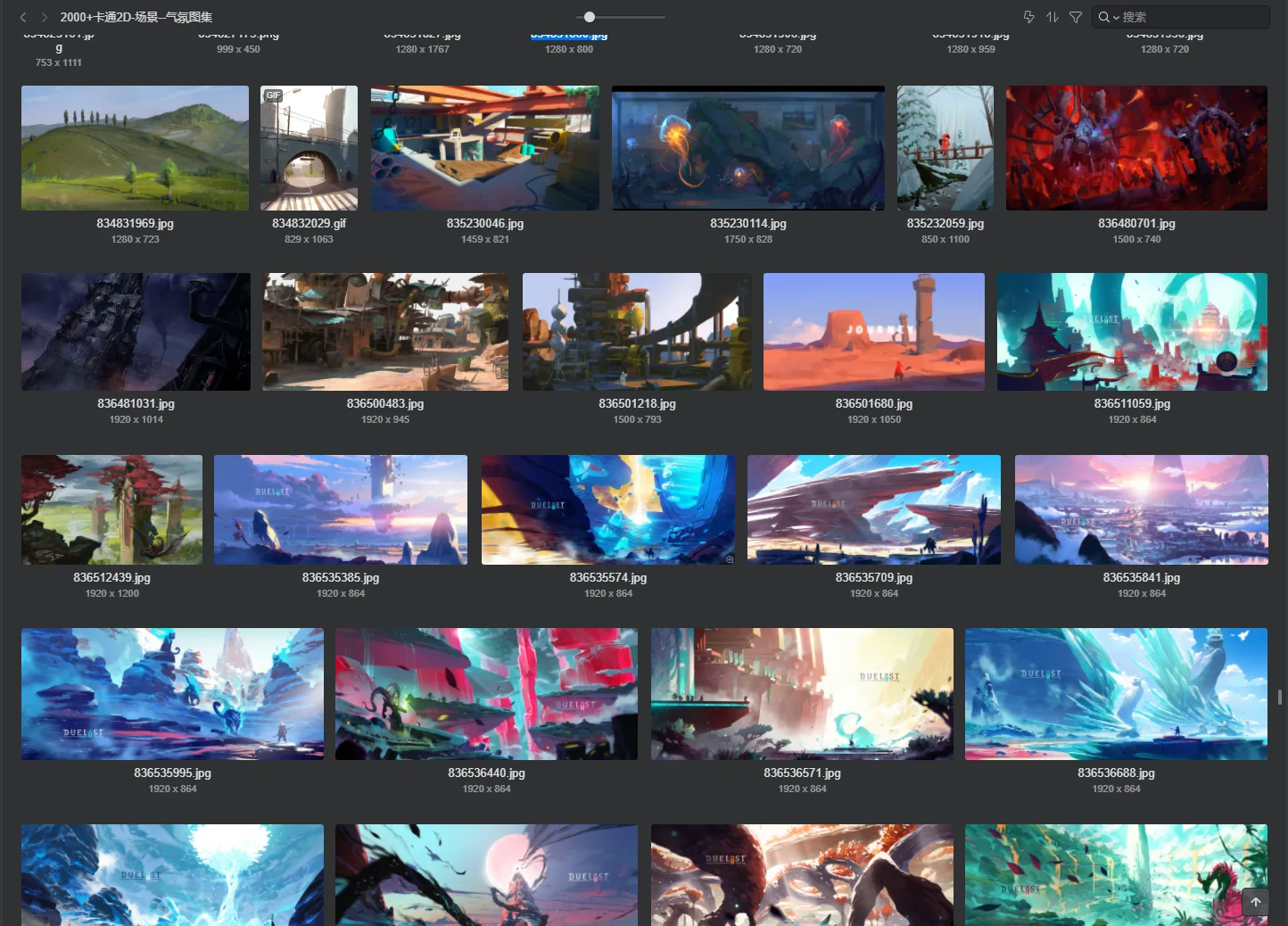Click filename label 836512439.jpg

click(x=111, y=578)
